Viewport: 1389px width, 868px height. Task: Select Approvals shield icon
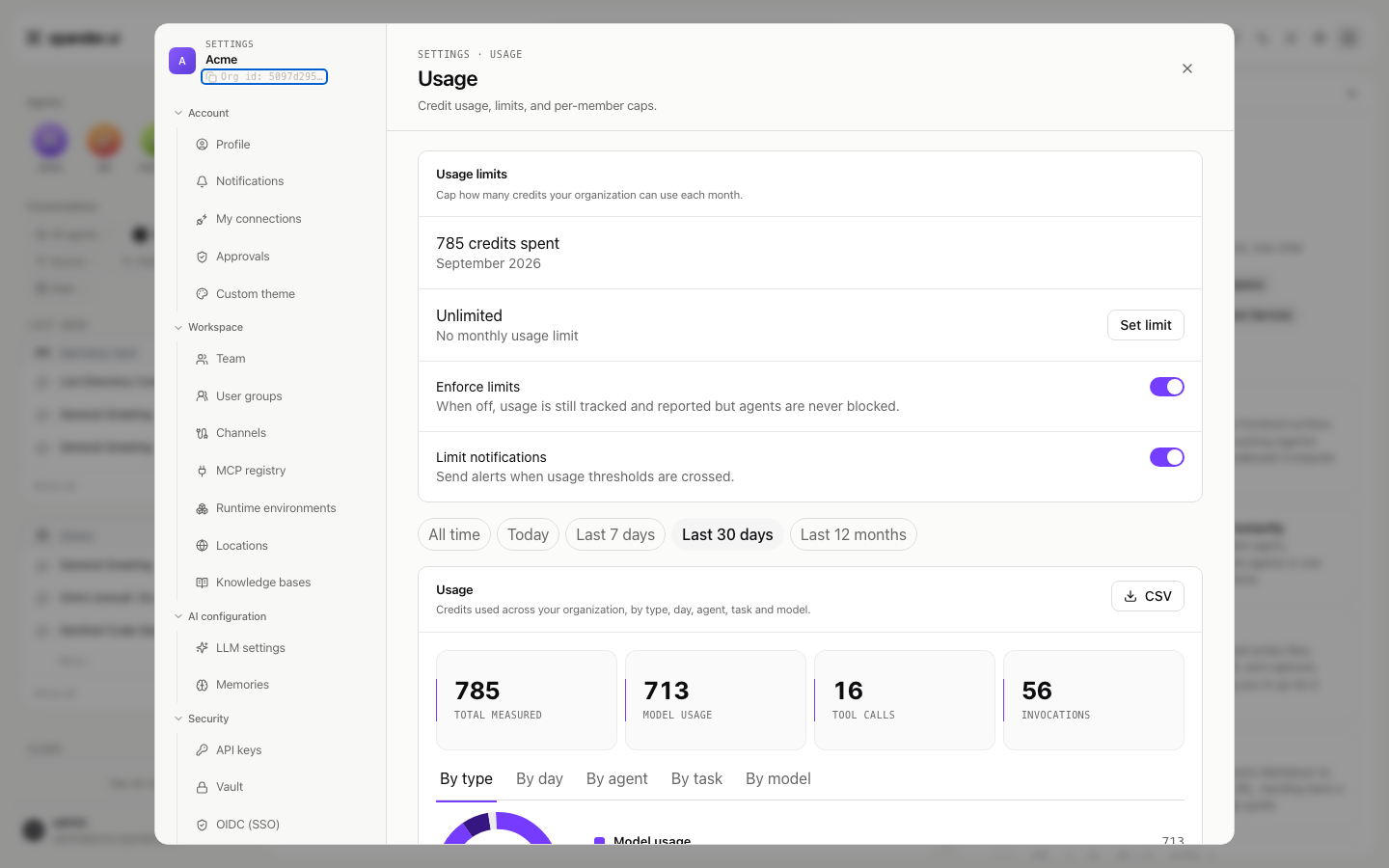click(x=202, y=257)
